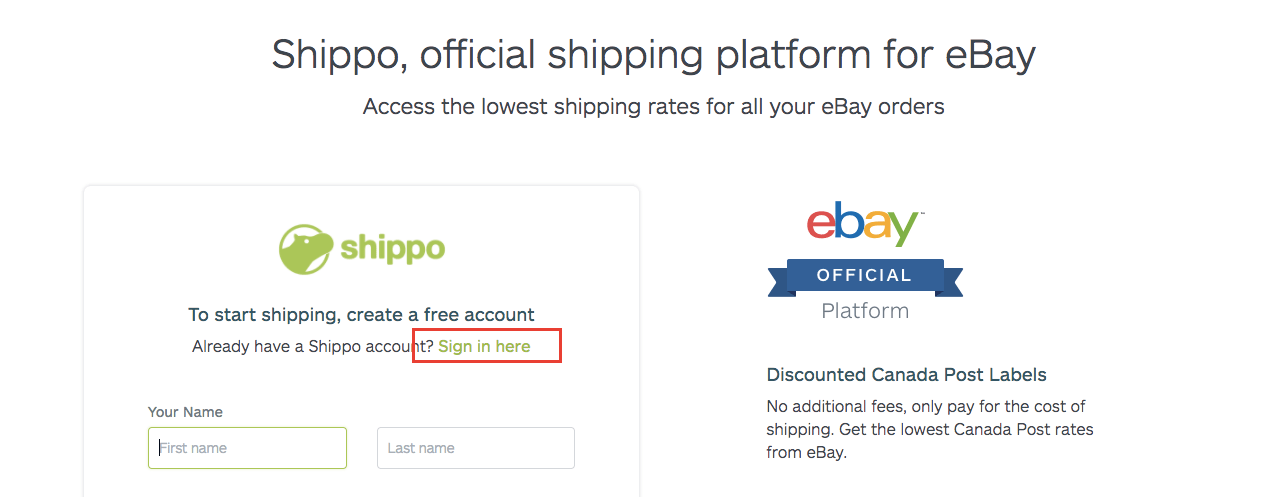Focus the First name input field
The width and height of the screenshot is (1283, 497).
click(247, 448)
